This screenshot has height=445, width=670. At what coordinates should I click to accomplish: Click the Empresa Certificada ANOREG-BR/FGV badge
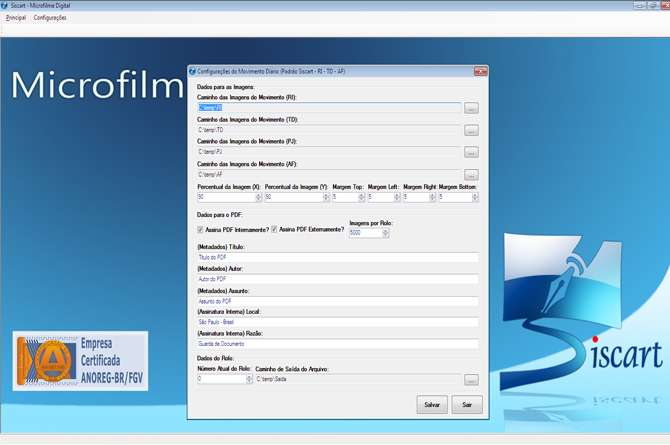[x=80, y=361]
